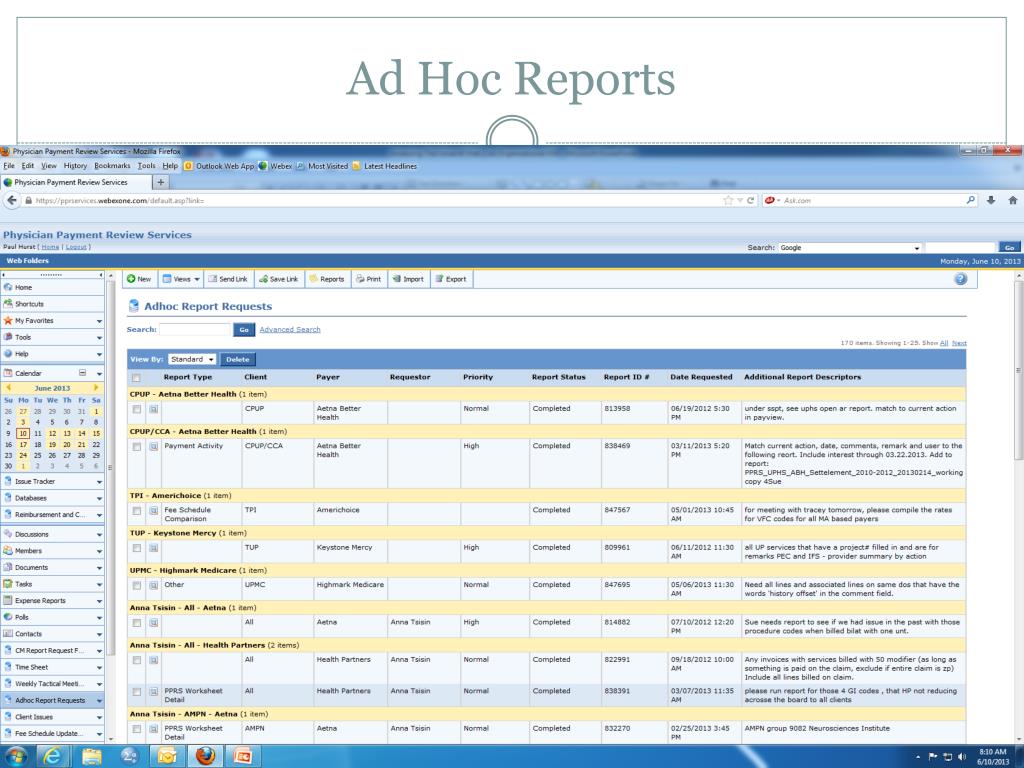
Task: Open the File menu in Firefox
Action: pyautogui.click(x=8, y=166)
